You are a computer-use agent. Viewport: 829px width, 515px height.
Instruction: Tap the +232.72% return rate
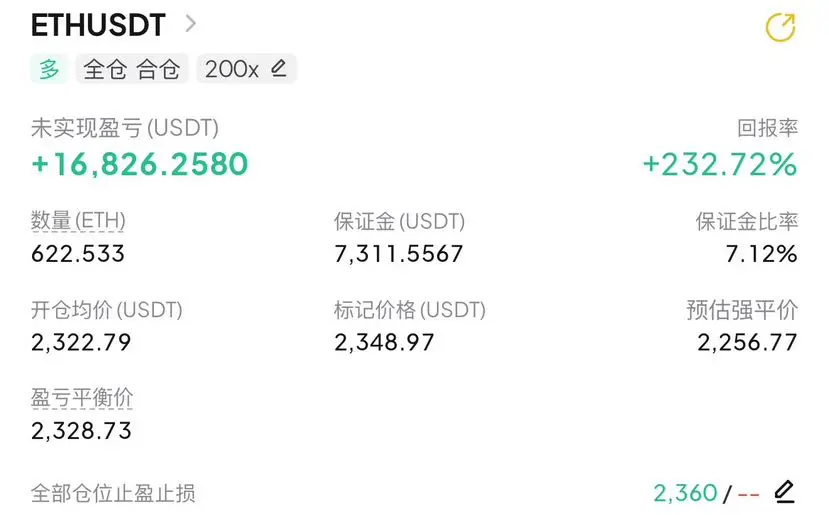tap(720, 164)
